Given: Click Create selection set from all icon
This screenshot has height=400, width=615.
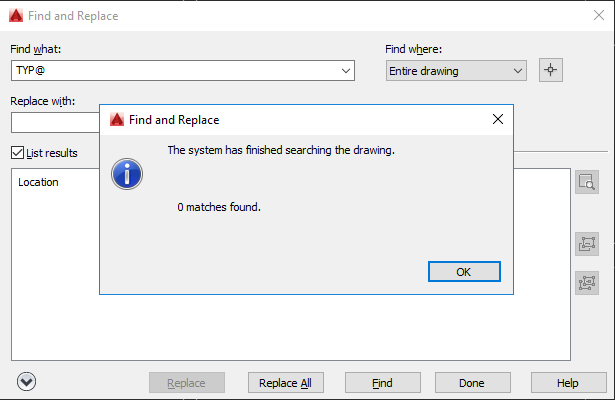Looking at the screenshot, I should pyautogui.click(x=587, y=283).
